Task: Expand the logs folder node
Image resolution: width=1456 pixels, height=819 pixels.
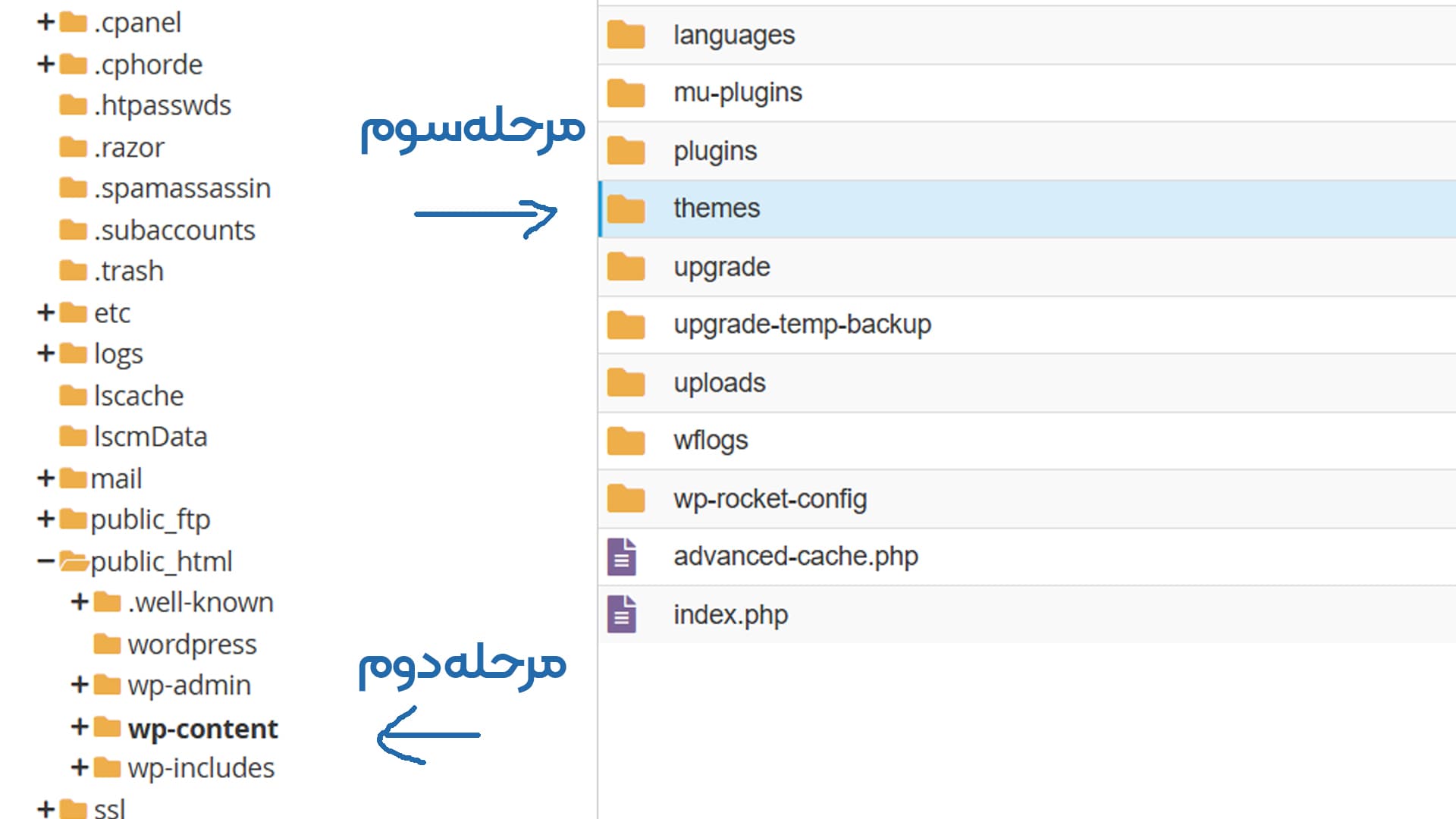Action: click(x=45, y=353)
